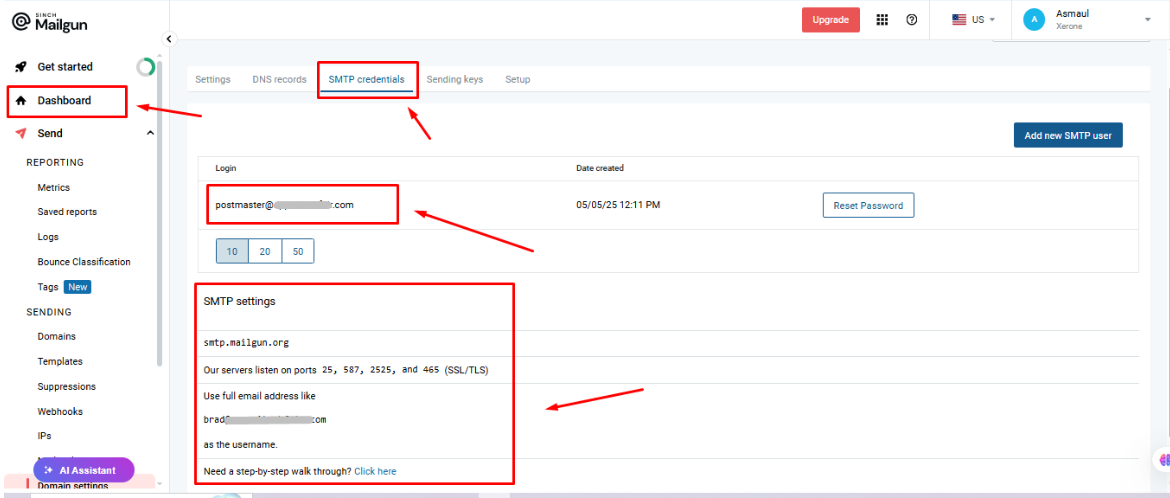Screen dimensions: 1170x498
Task: Open Bounce Classification in the sidebar
Action: click(84, 262)
